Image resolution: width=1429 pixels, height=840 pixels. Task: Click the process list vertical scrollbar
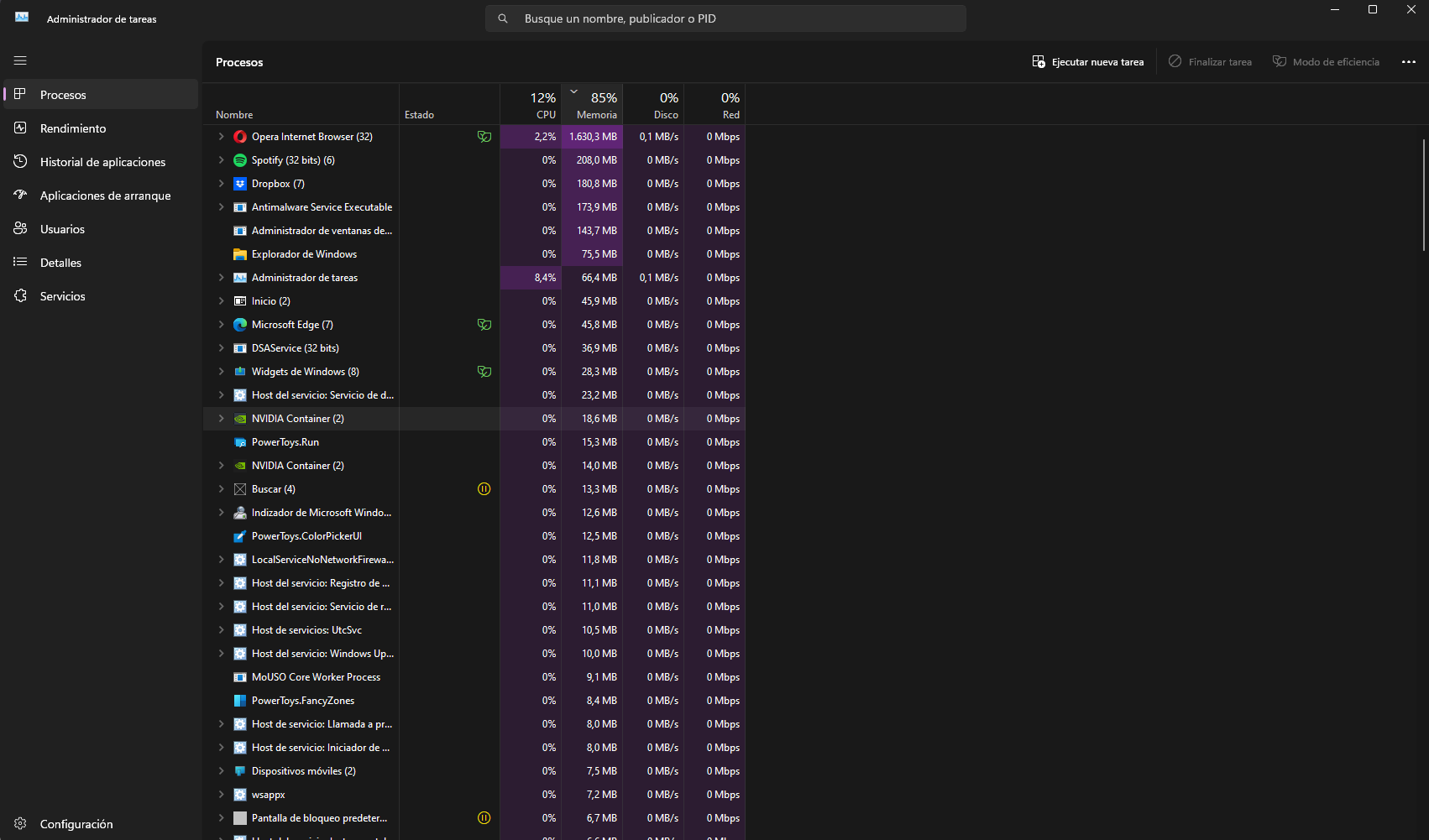click(x=1424, y=195)
